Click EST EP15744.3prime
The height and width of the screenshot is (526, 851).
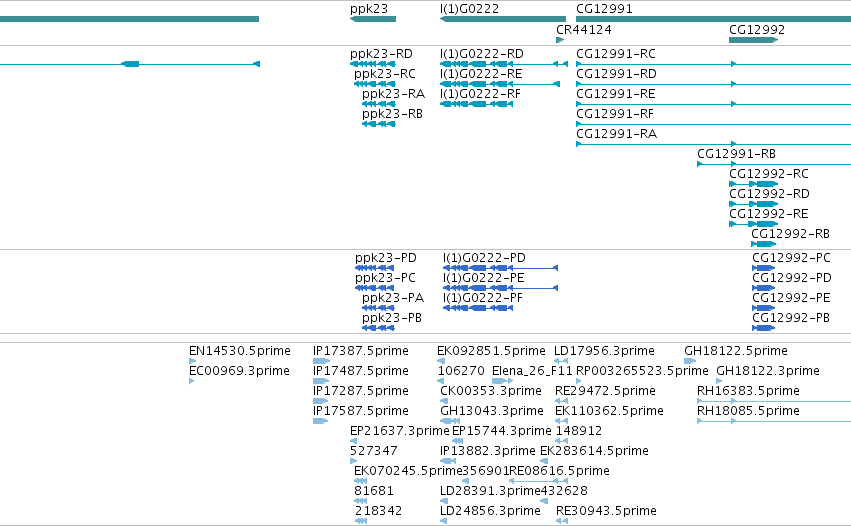pyautogui.click(x=457, y=441)
